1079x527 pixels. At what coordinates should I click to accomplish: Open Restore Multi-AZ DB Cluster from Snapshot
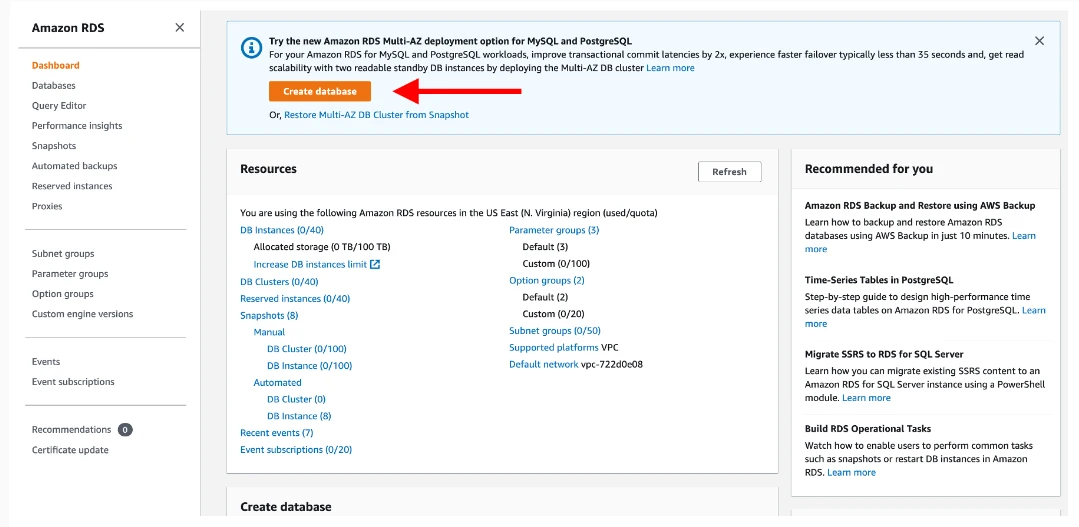(376, 115)
